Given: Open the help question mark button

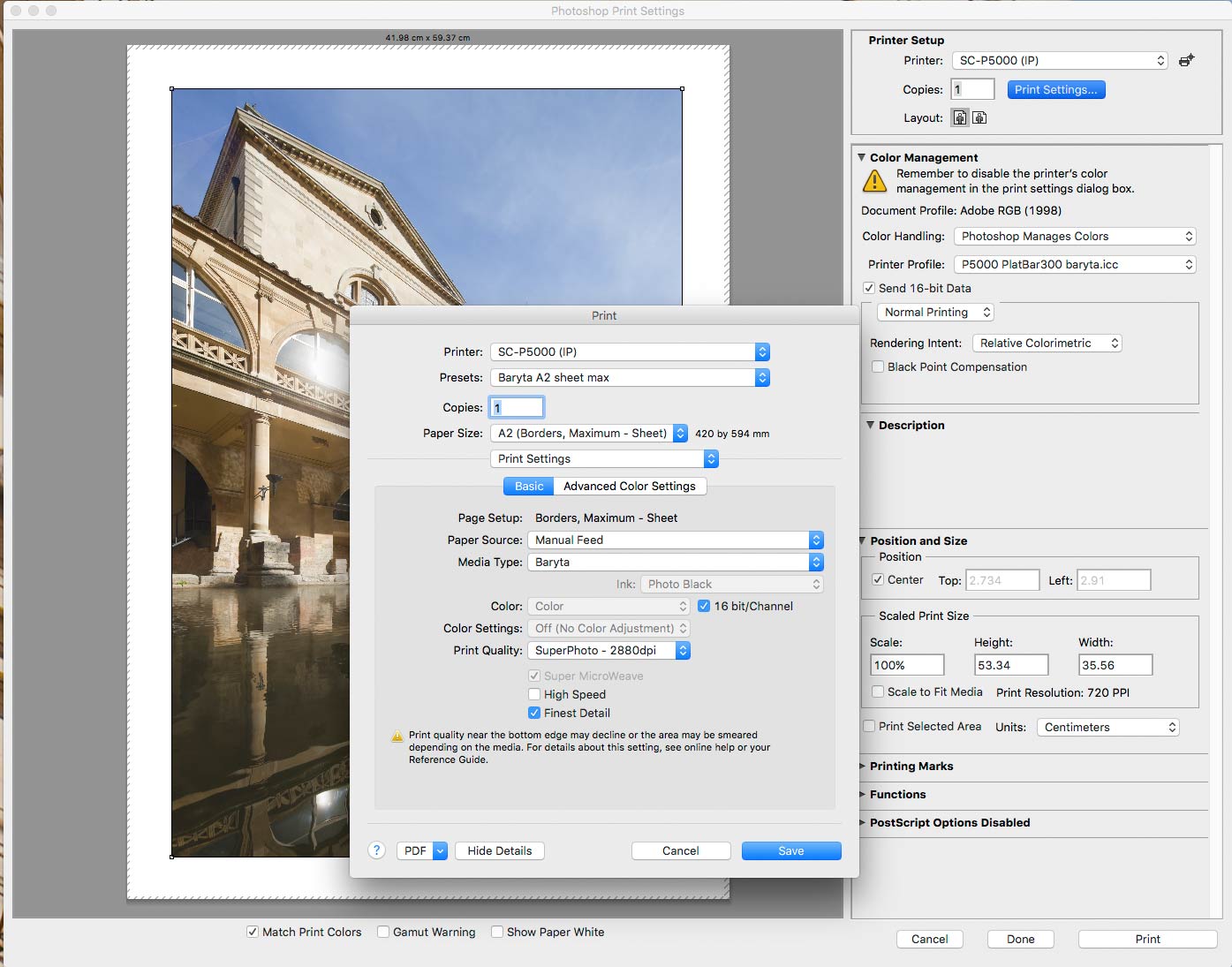Looking at the screenshot, I should (x=377, y=850).
